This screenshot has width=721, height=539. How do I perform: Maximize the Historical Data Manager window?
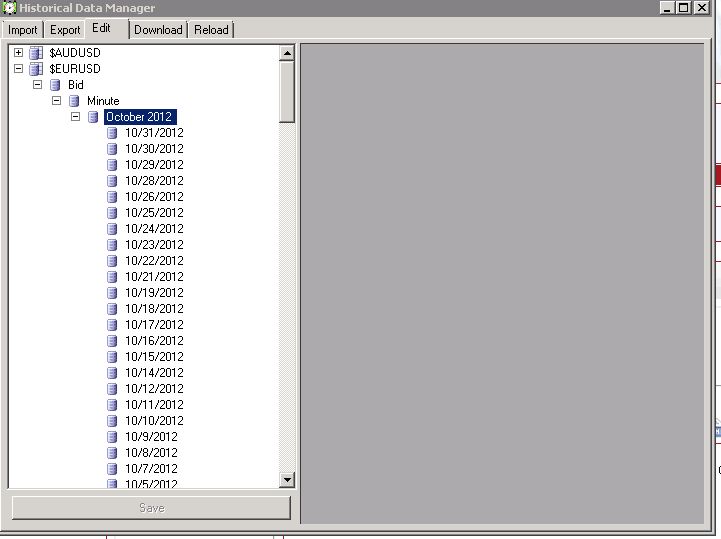[684, 8]
